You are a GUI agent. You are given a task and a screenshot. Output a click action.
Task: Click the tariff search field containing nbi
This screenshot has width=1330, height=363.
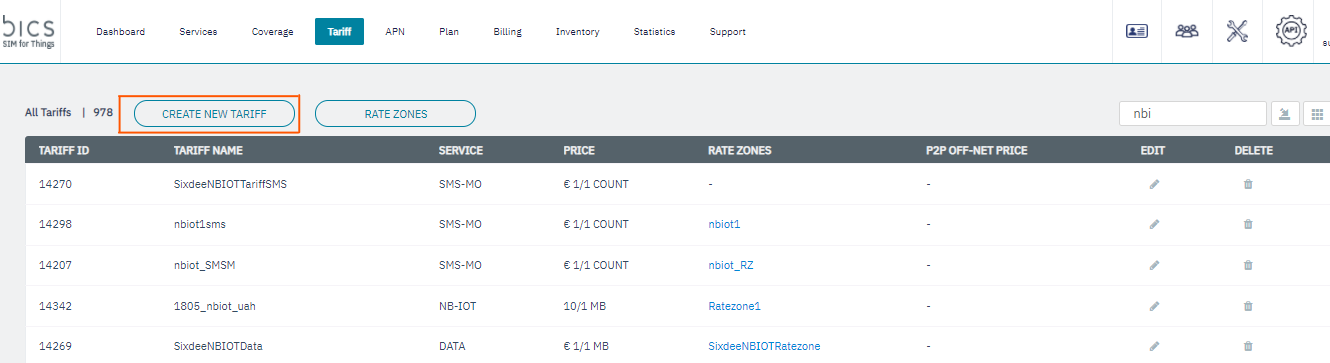click(x=1192, y=114)
